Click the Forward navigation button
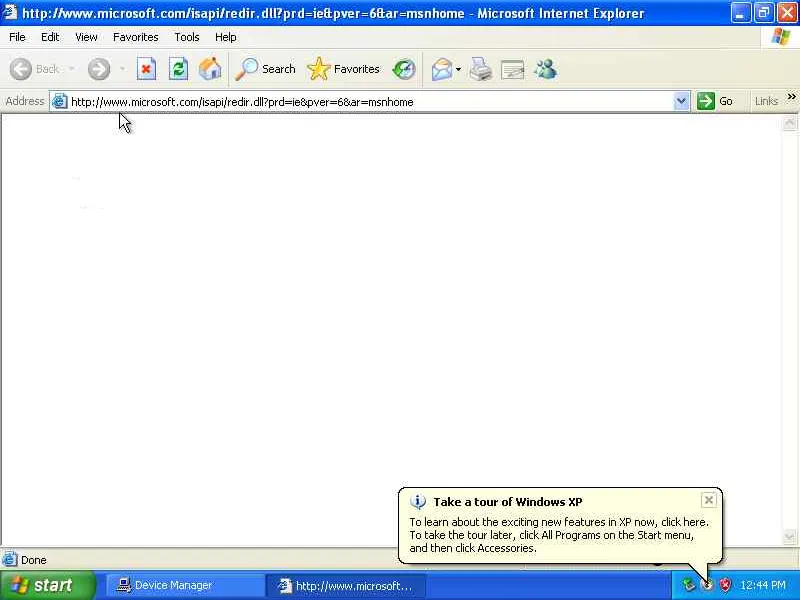 click(x=99, y=69)
